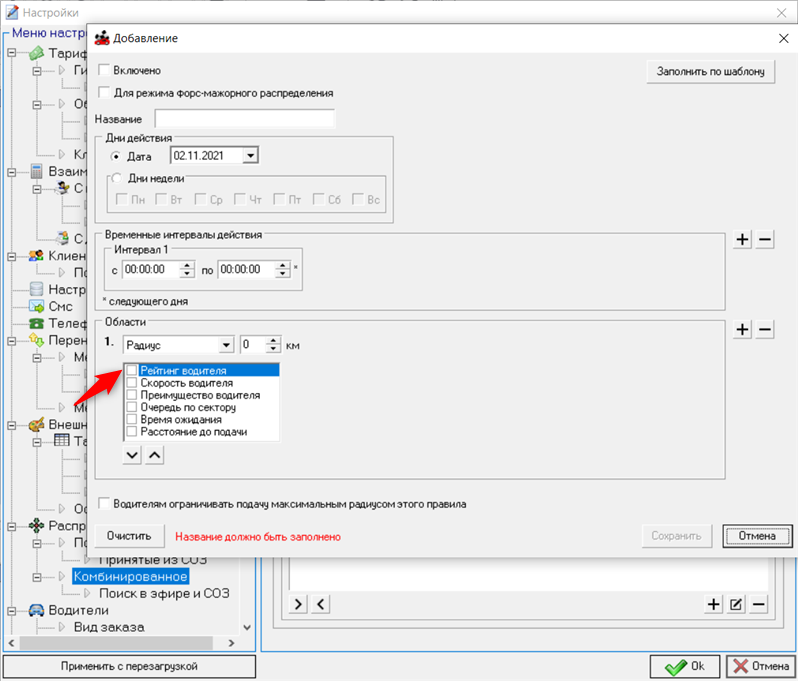
Task: Click "Применить с перезагрузкой" button
Action: click(129, 666)
